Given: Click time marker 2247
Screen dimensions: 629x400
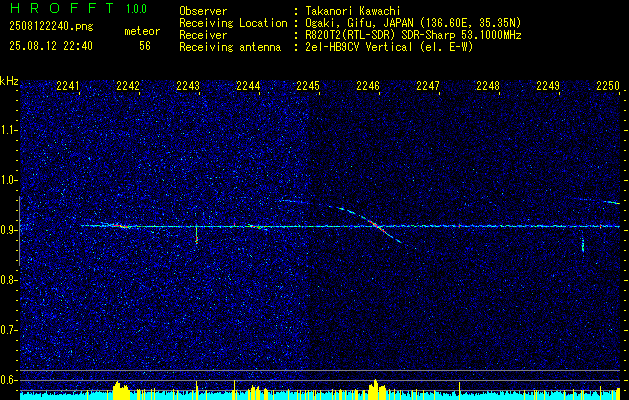Looking at the screenshot, I should (428, 85).
